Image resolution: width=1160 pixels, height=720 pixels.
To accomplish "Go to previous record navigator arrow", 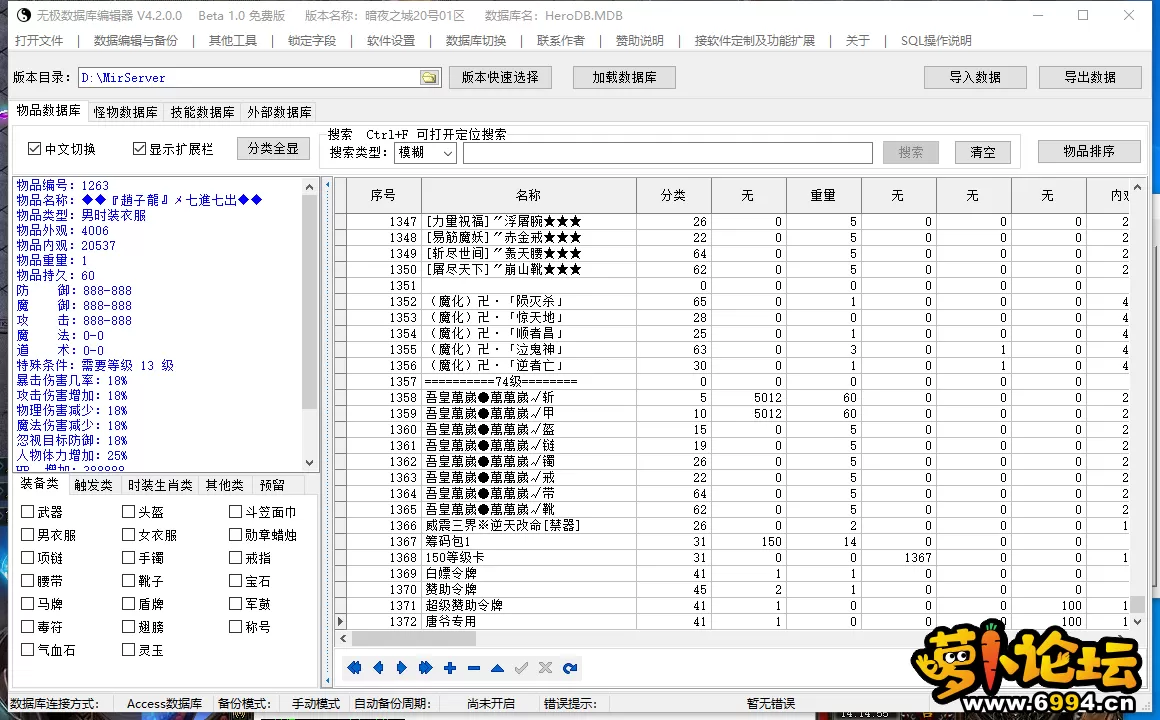I will point(378,668).
